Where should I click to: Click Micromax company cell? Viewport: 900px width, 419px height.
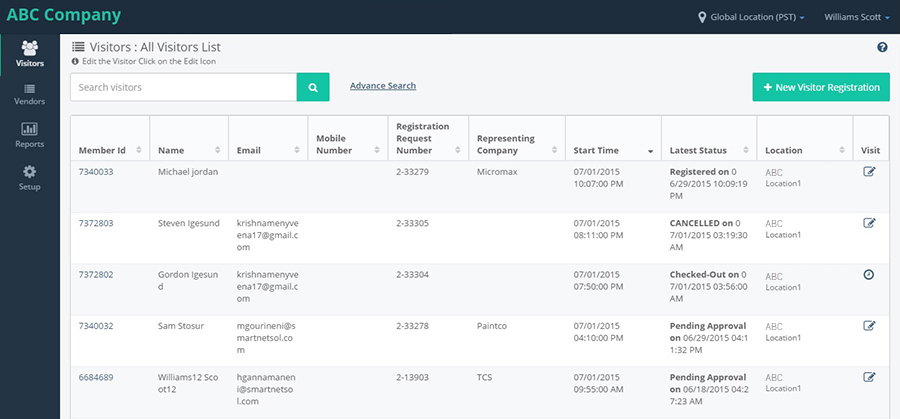coord(495,172)
